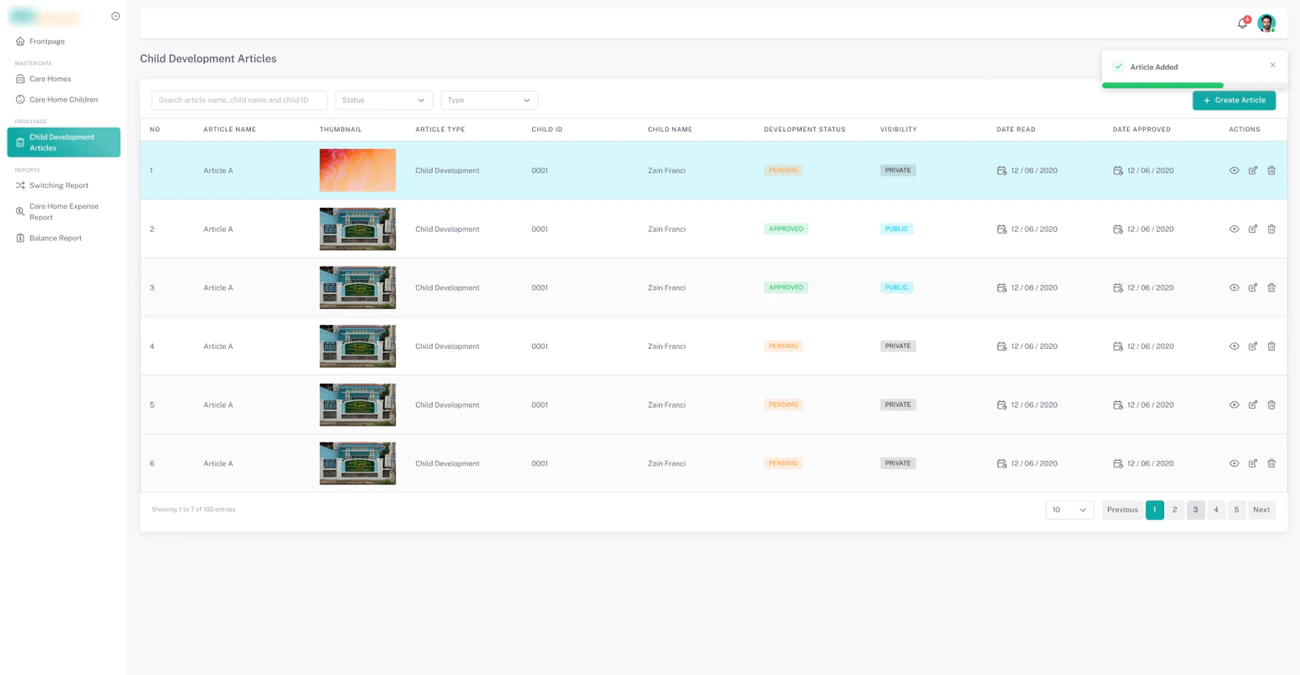Screen dimensions: 1300x675
Task: Dismiss the Article Added notification
Action: 1273,66
